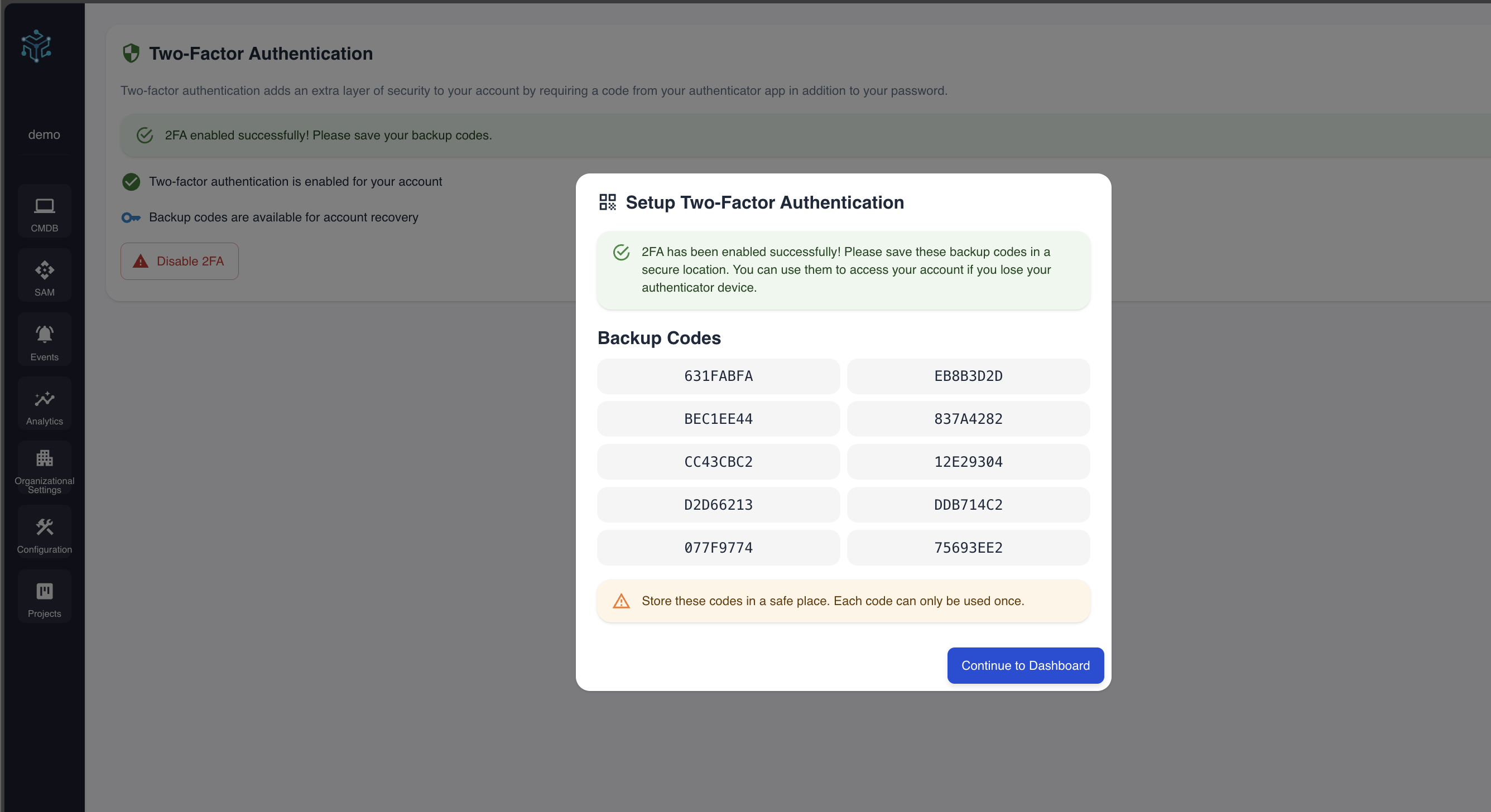Click Continue to Dashboard
The image size is (1491, 812).
1025,666
